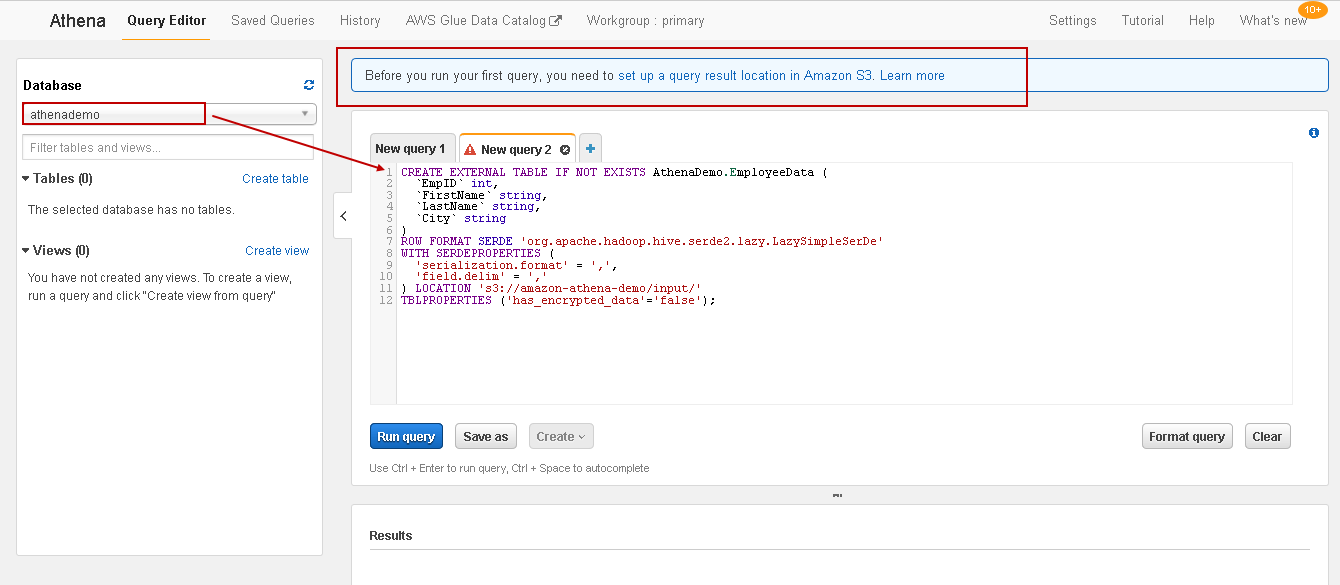Click the Format query button
1340x585 pixels.
point(1187,436)
